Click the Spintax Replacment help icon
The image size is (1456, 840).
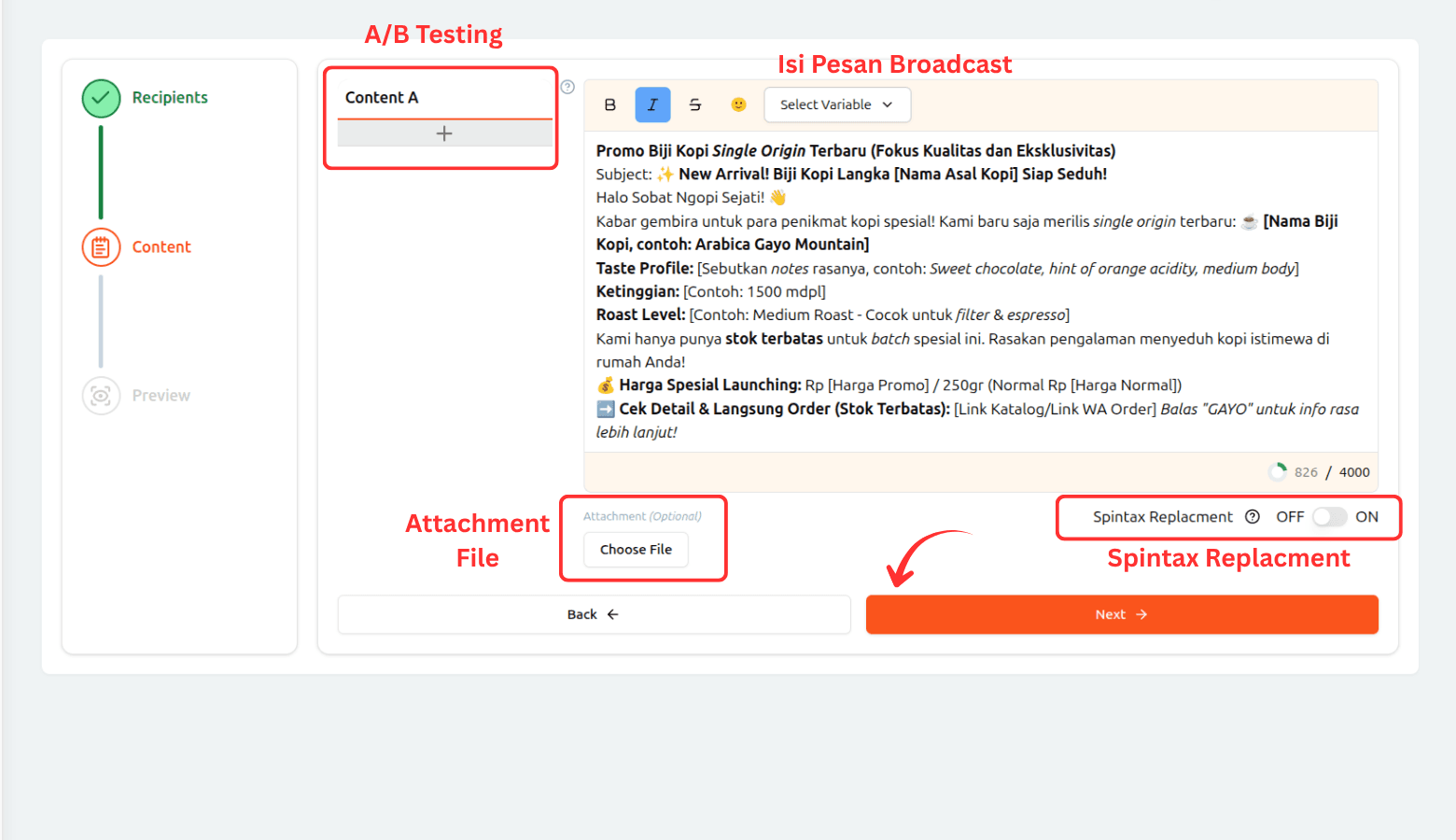tap(1253, 517)
